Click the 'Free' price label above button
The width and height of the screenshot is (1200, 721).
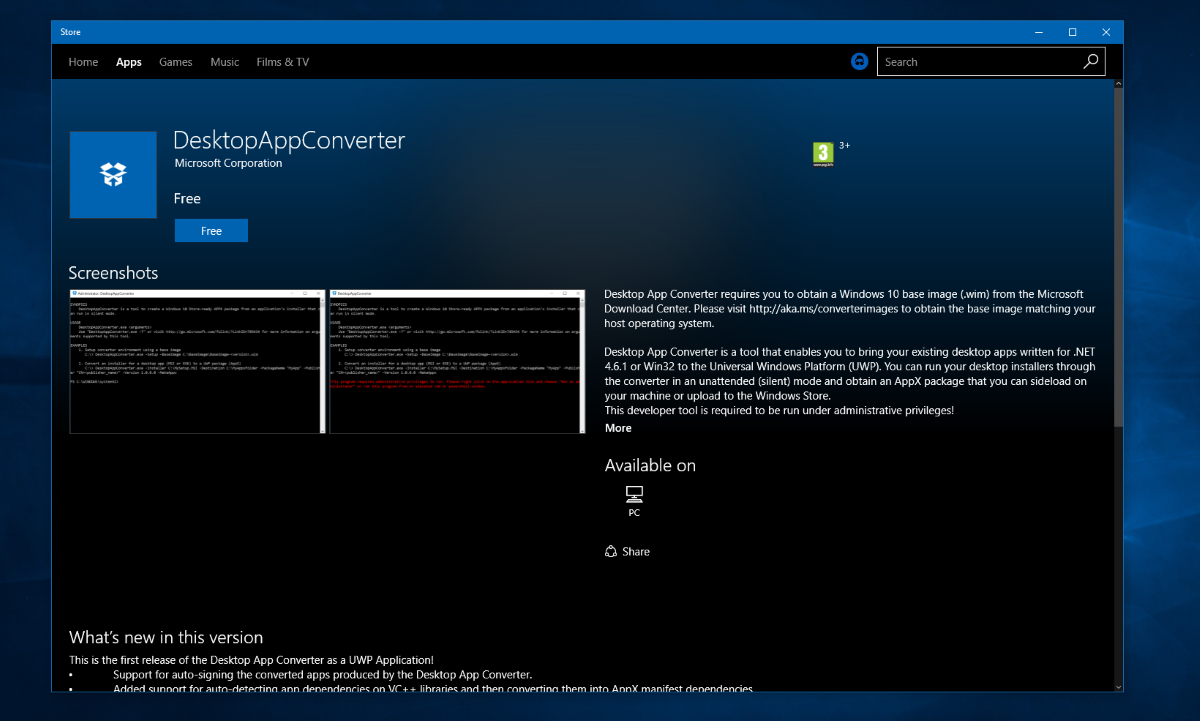pyautogui.click(x=187, y=199)
